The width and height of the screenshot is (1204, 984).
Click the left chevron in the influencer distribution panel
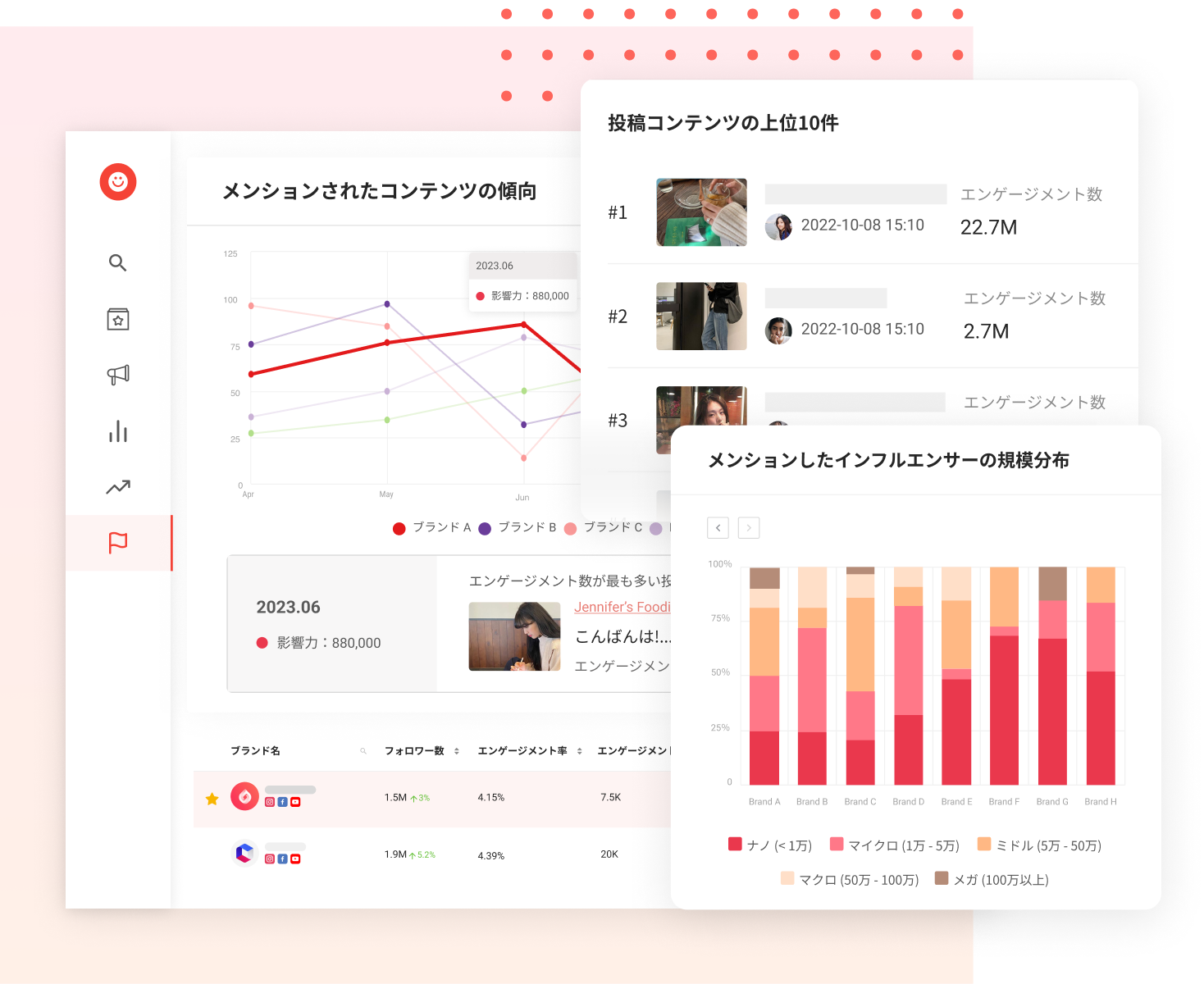(x=718, y=527)
